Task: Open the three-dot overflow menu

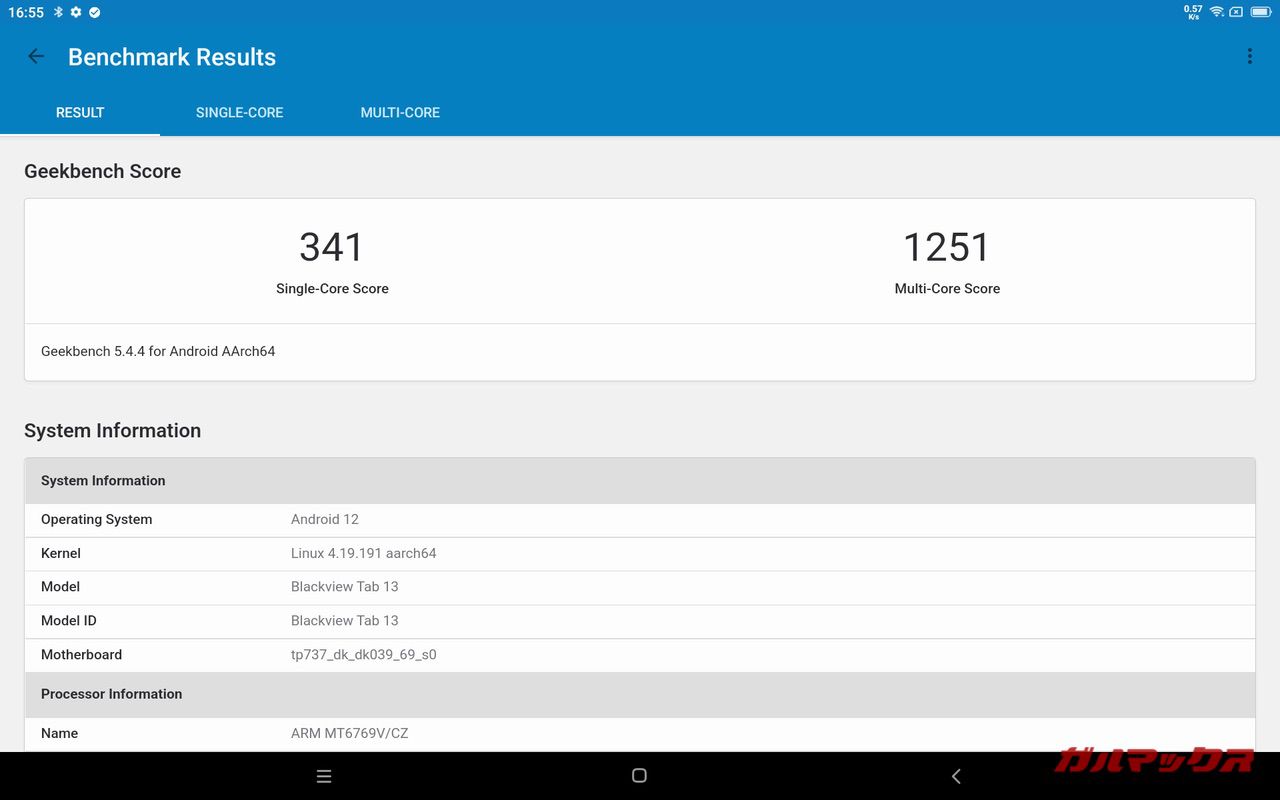Action: tap(1249, 56)
